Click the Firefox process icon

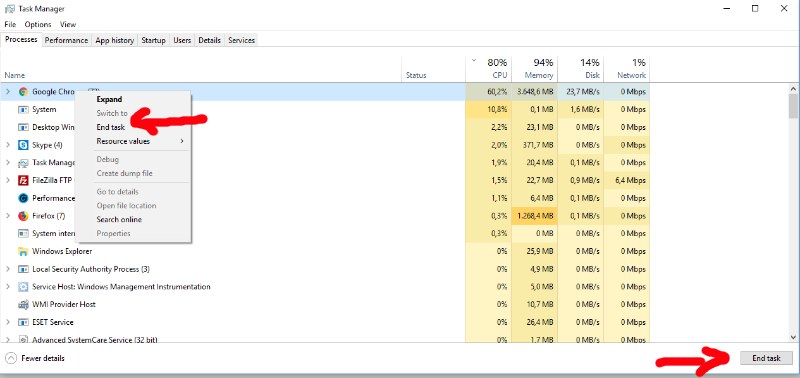point(23,216)
